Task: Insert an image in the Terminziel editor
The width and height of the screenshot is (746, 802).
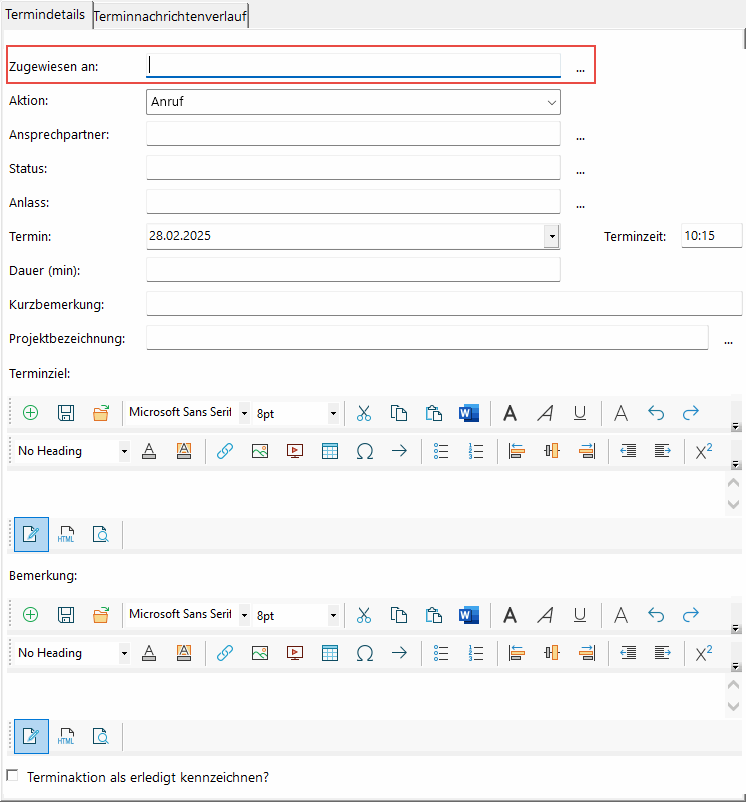Action: pos(260,451)
